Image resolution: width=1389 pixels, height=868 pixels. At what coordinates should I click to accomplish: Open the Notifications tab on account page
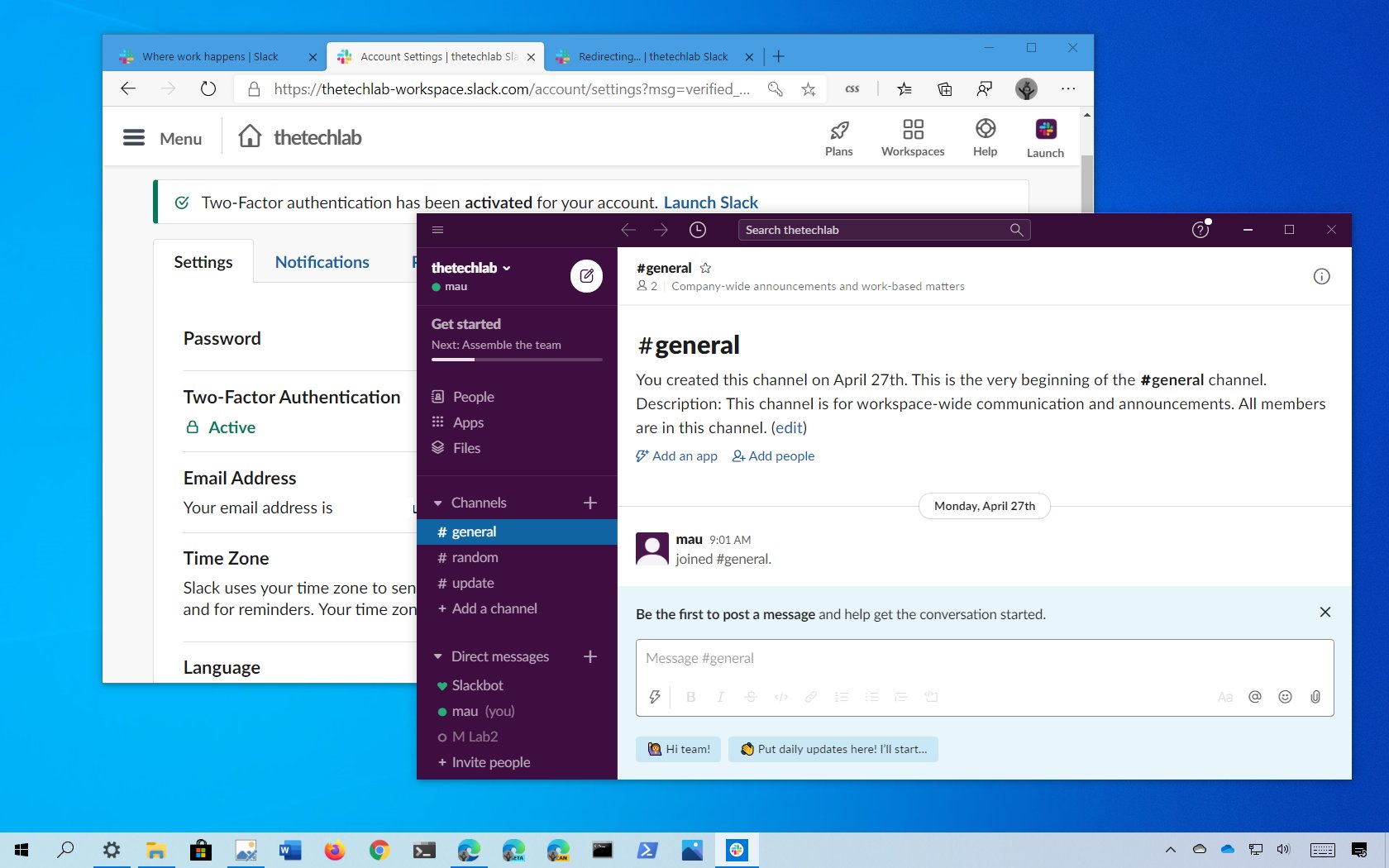pyautogui.click(x=322, y=262)
